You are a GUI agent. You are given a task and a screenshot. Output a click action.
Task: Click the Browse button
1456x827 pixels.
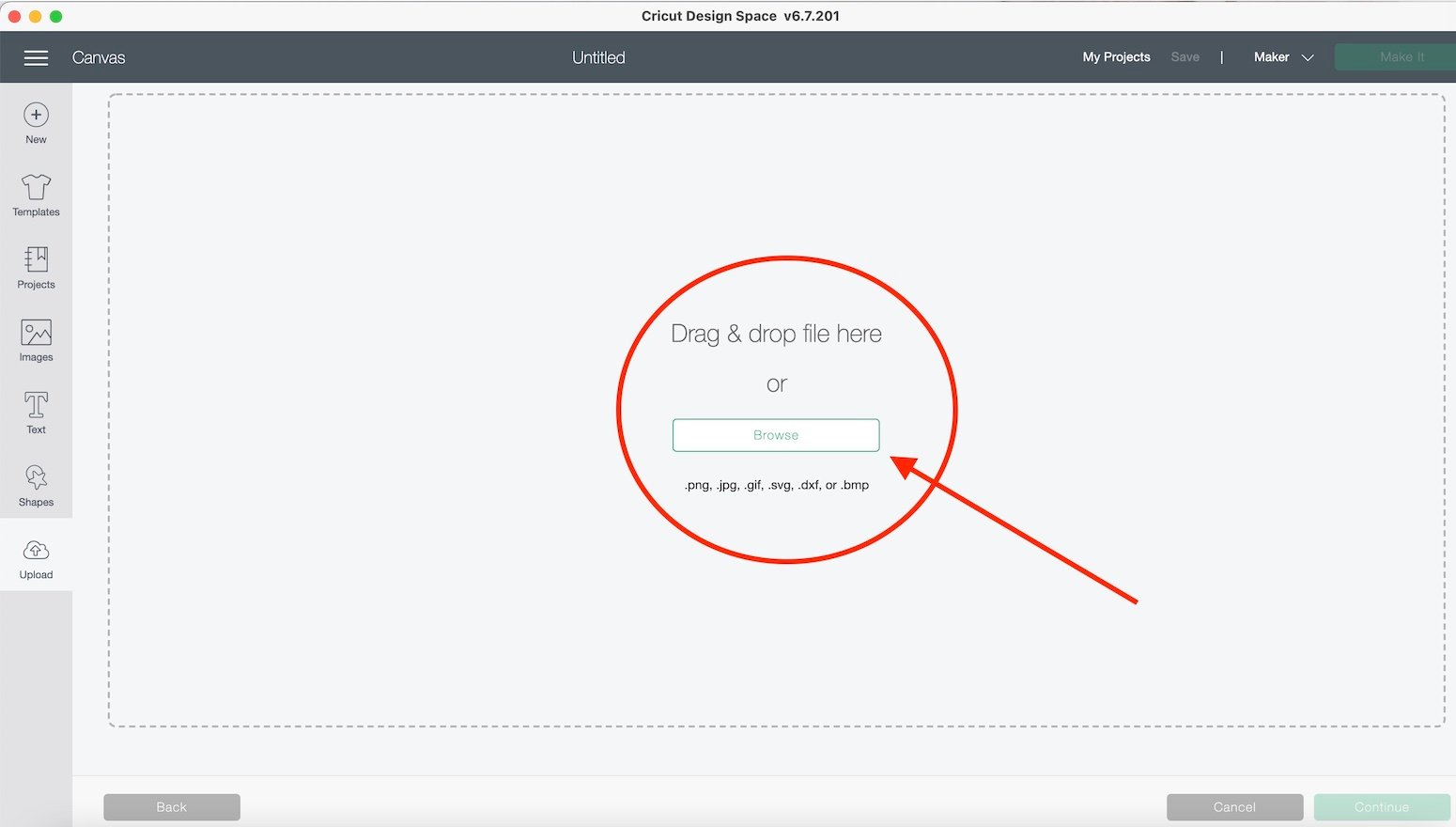click(x=776, y=435)
